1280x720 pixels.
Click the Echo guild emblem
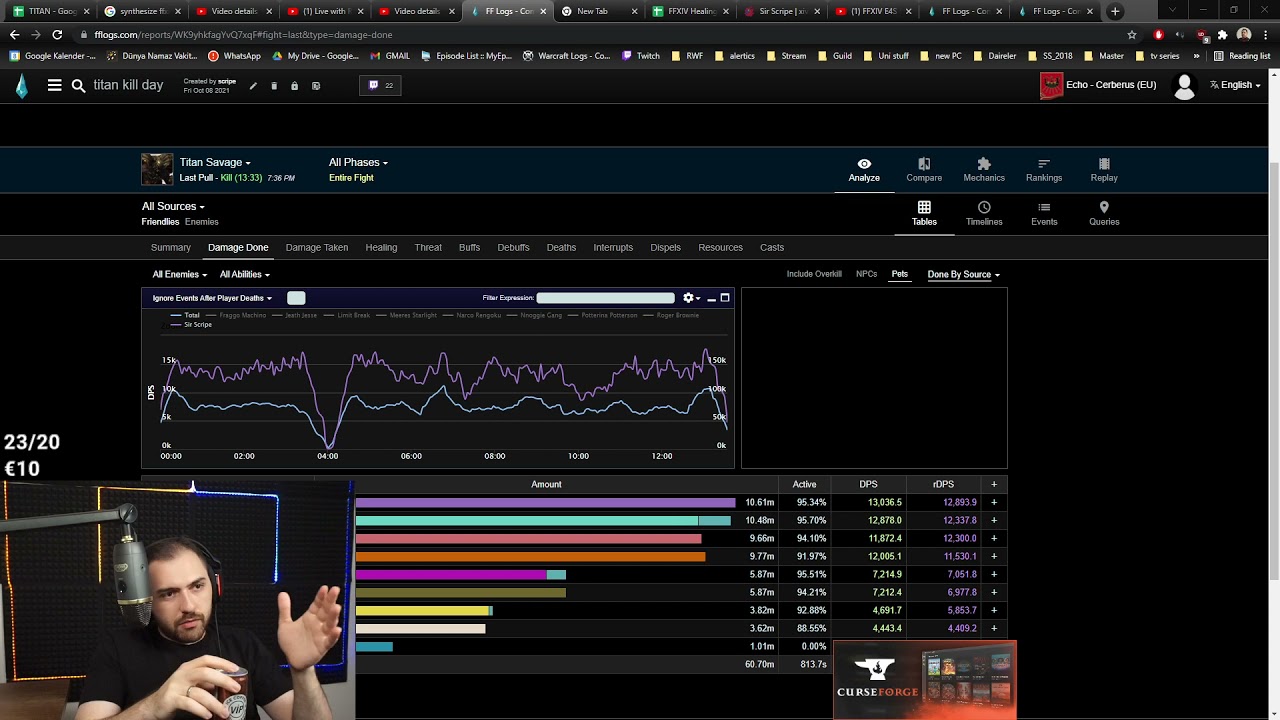1051,86
